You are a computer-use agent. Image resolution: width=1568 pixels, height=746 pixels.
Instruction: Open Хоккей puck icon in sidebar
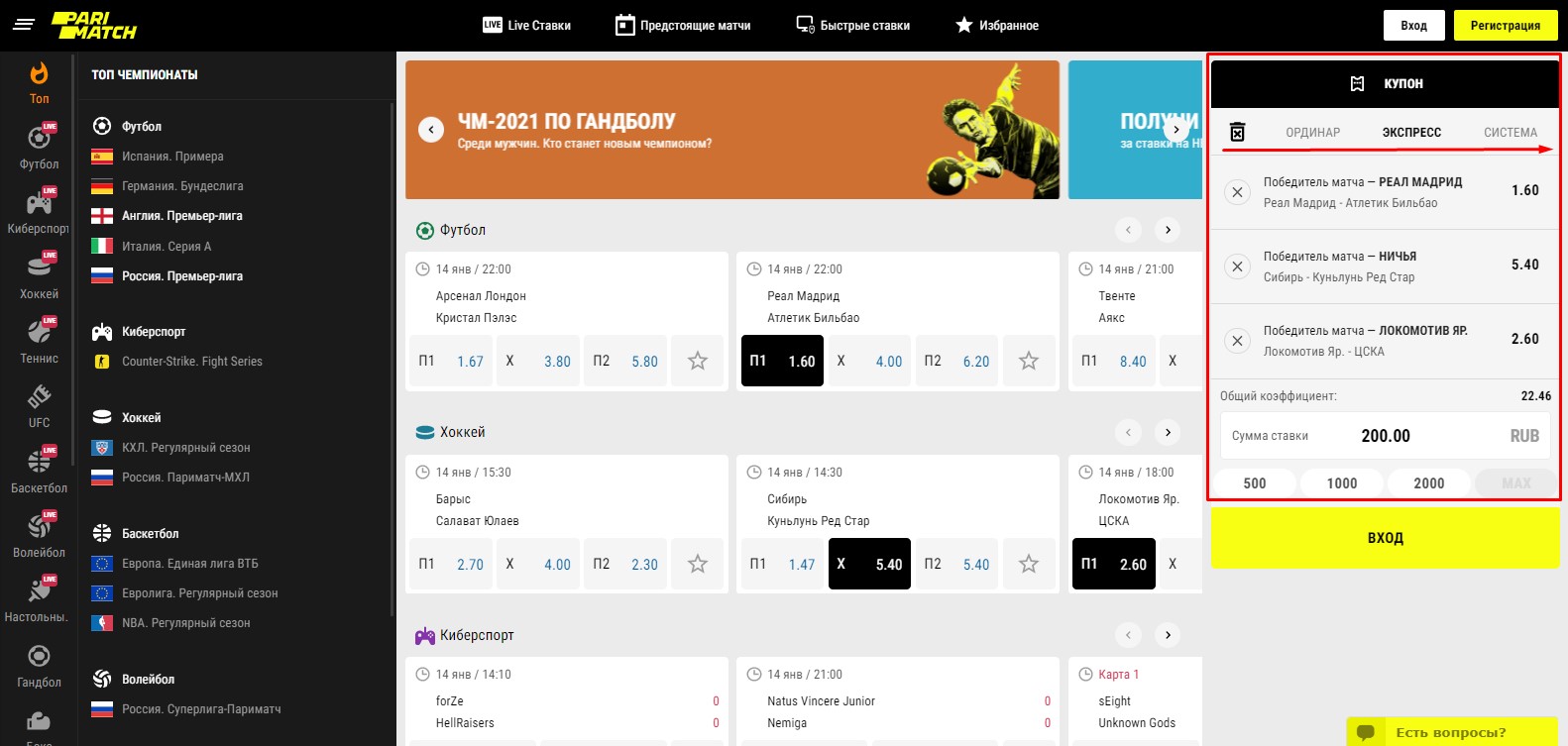39,277
